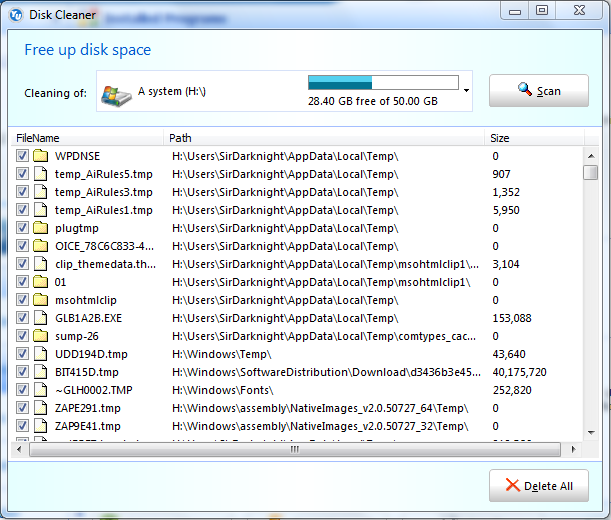Click the WPDNSE folder icon
Image resolution: width=611 pixels, height=520 pixels.
pyautogui.click(x=41, y=156)
